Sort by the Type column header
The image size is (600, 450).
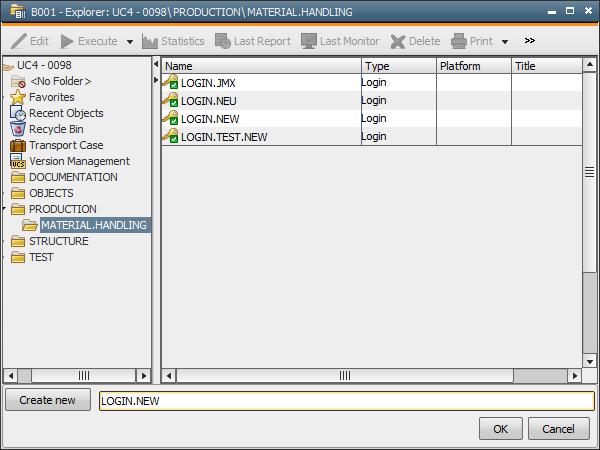pyautogui.click(x=398, y=66)
